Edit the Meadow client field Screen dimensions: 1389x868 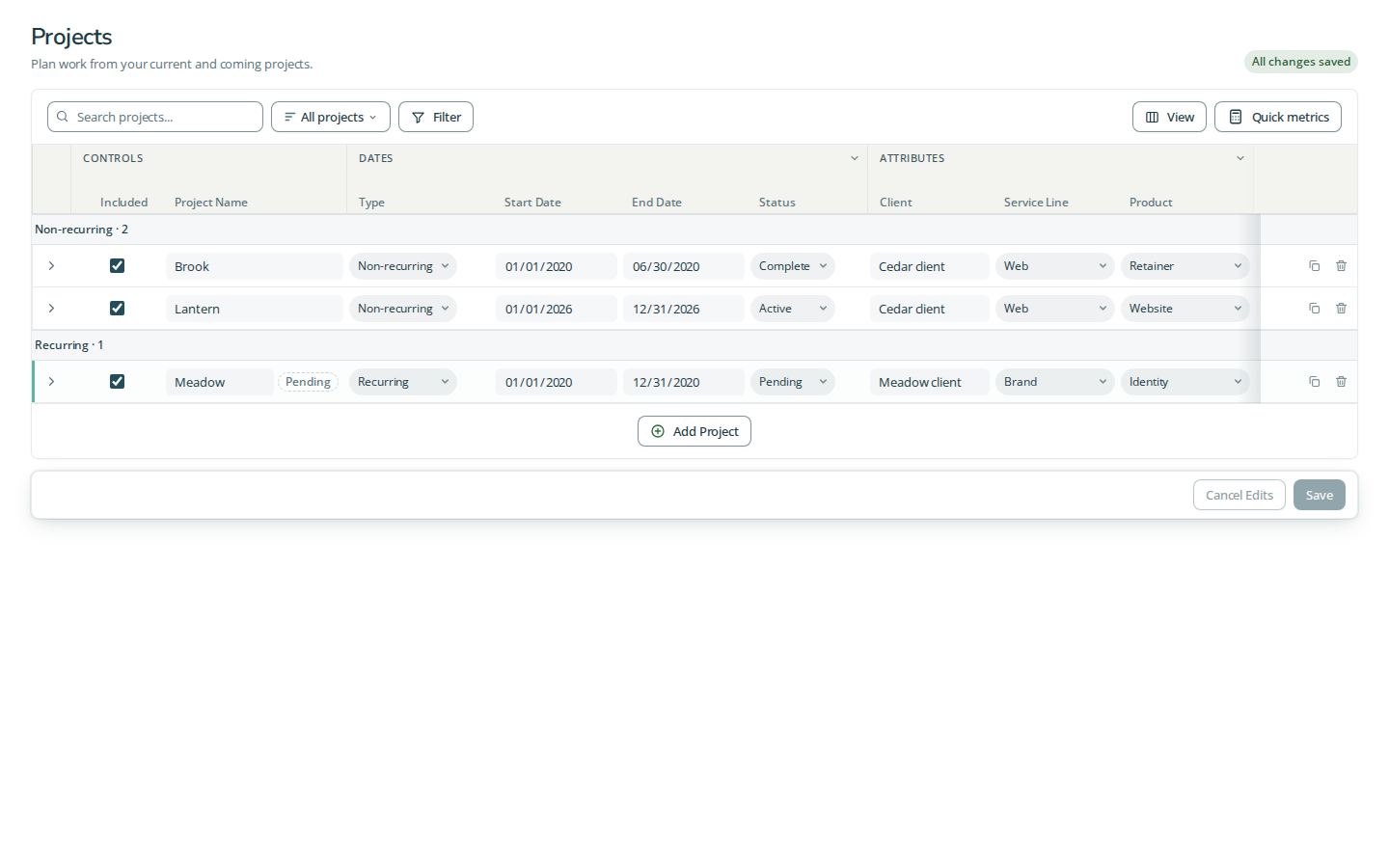pos(930,382)
